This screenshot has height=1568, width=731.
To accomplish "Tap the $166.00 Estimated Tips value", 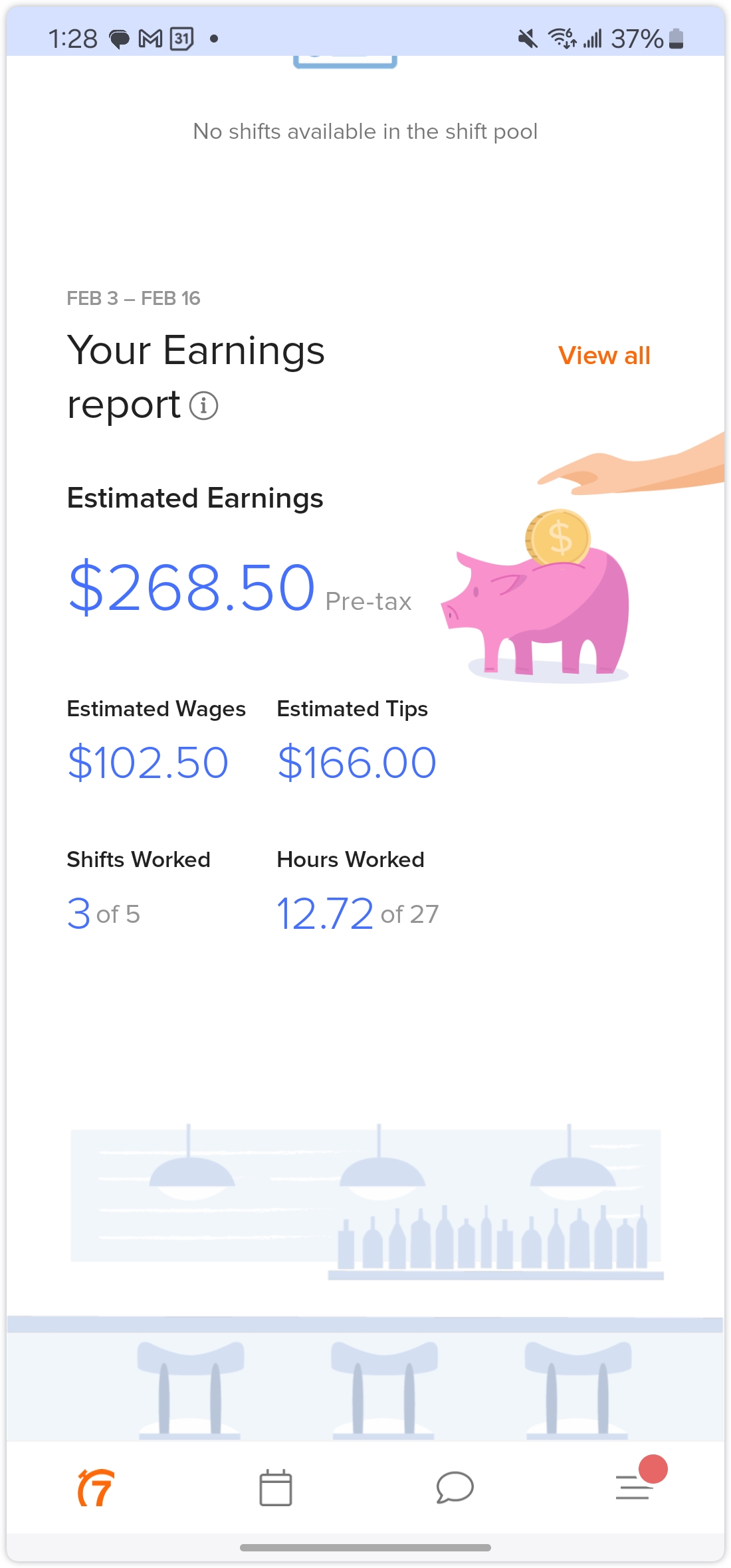I will point(357,762).
